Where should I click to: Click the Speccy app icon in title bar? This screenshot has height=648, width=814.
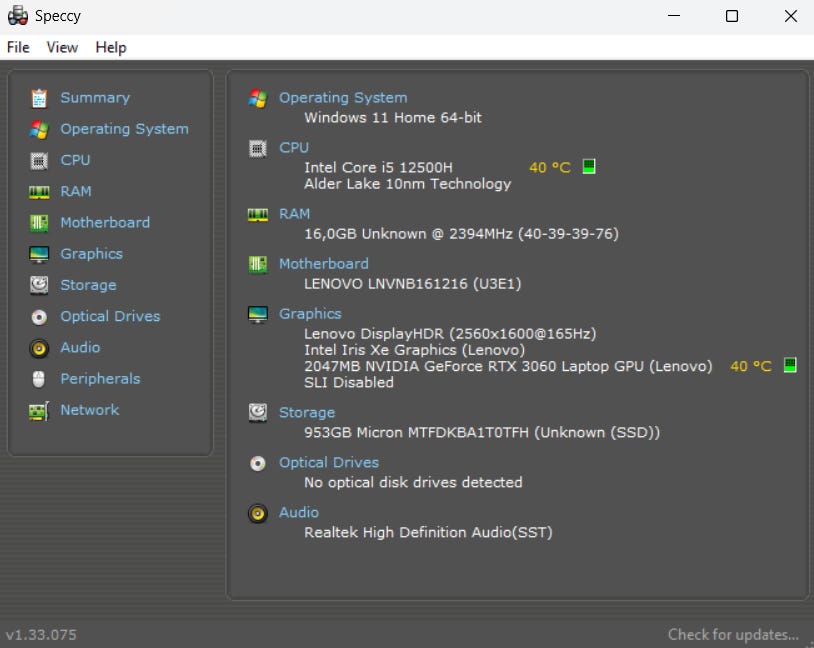click(17, 16)
